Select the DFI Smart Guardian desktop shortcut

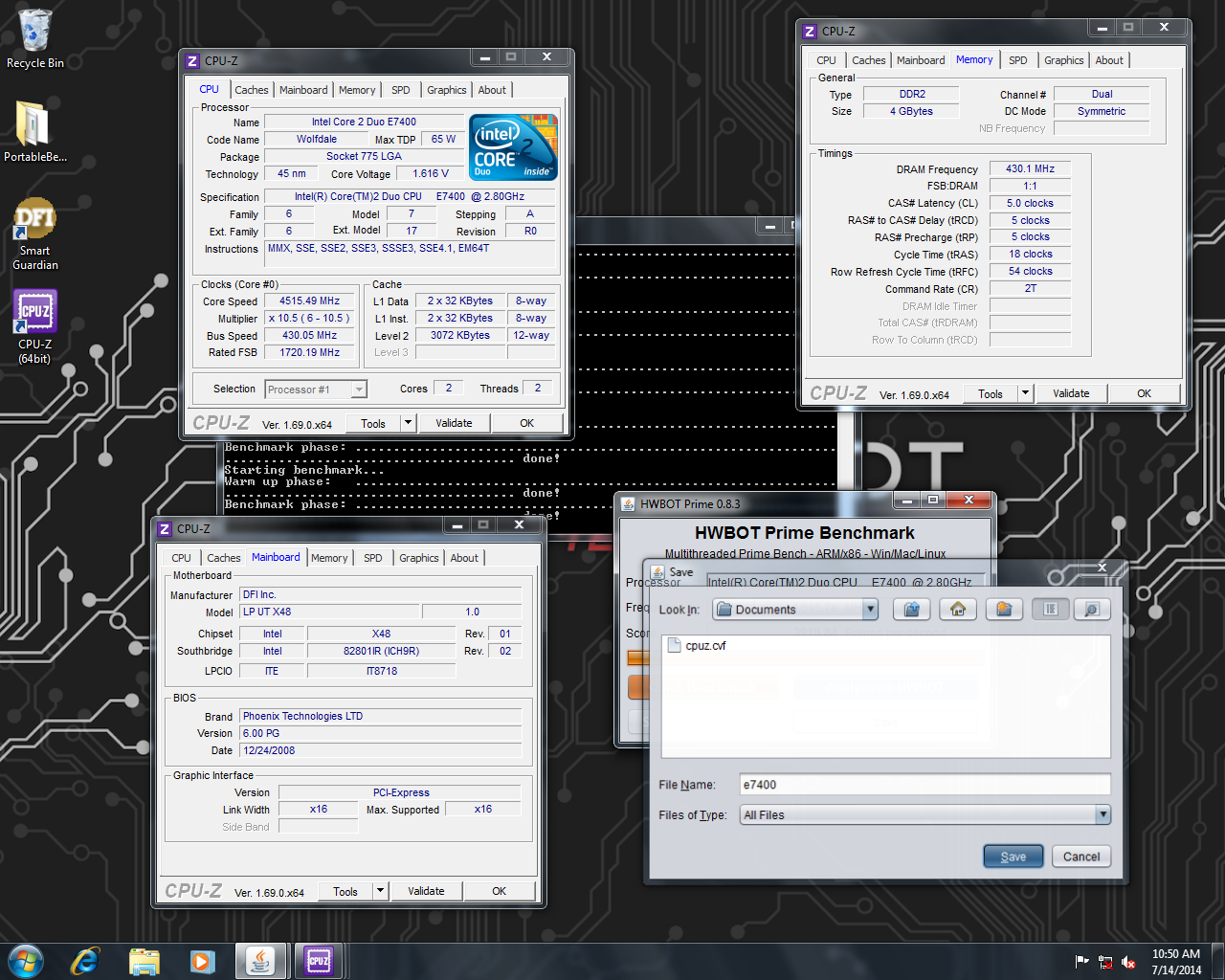pos(35,234)
